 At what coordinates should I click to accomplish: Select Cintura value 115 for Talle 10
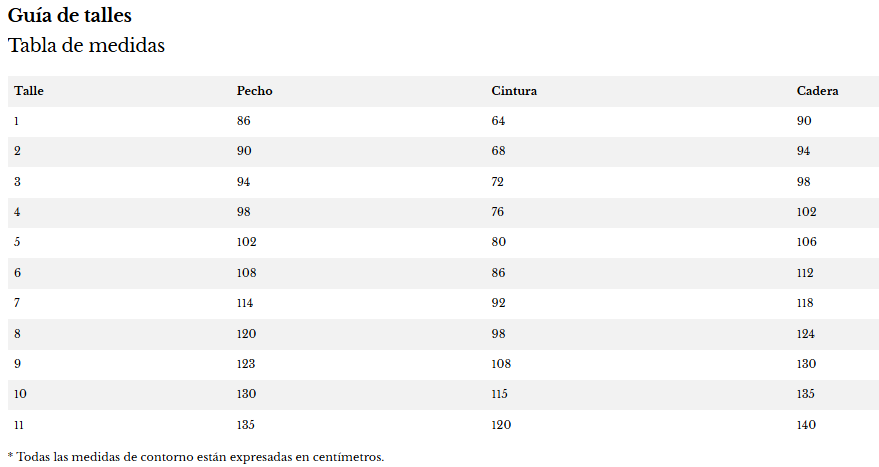click(500, 394)
